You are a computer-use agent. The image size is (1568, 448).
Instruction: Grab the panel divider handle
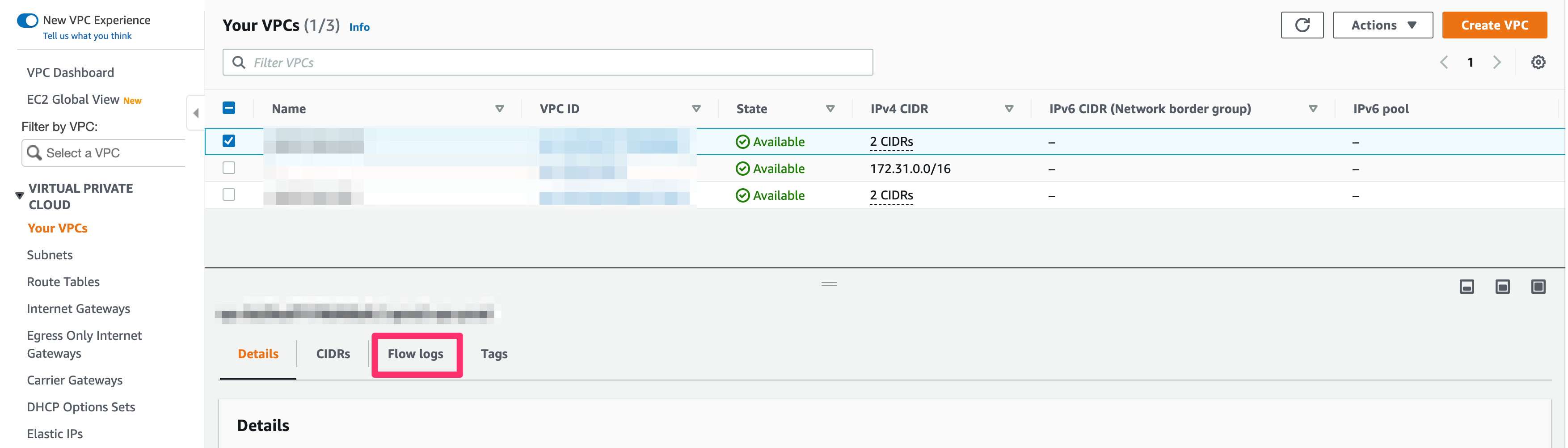(828, 284)
